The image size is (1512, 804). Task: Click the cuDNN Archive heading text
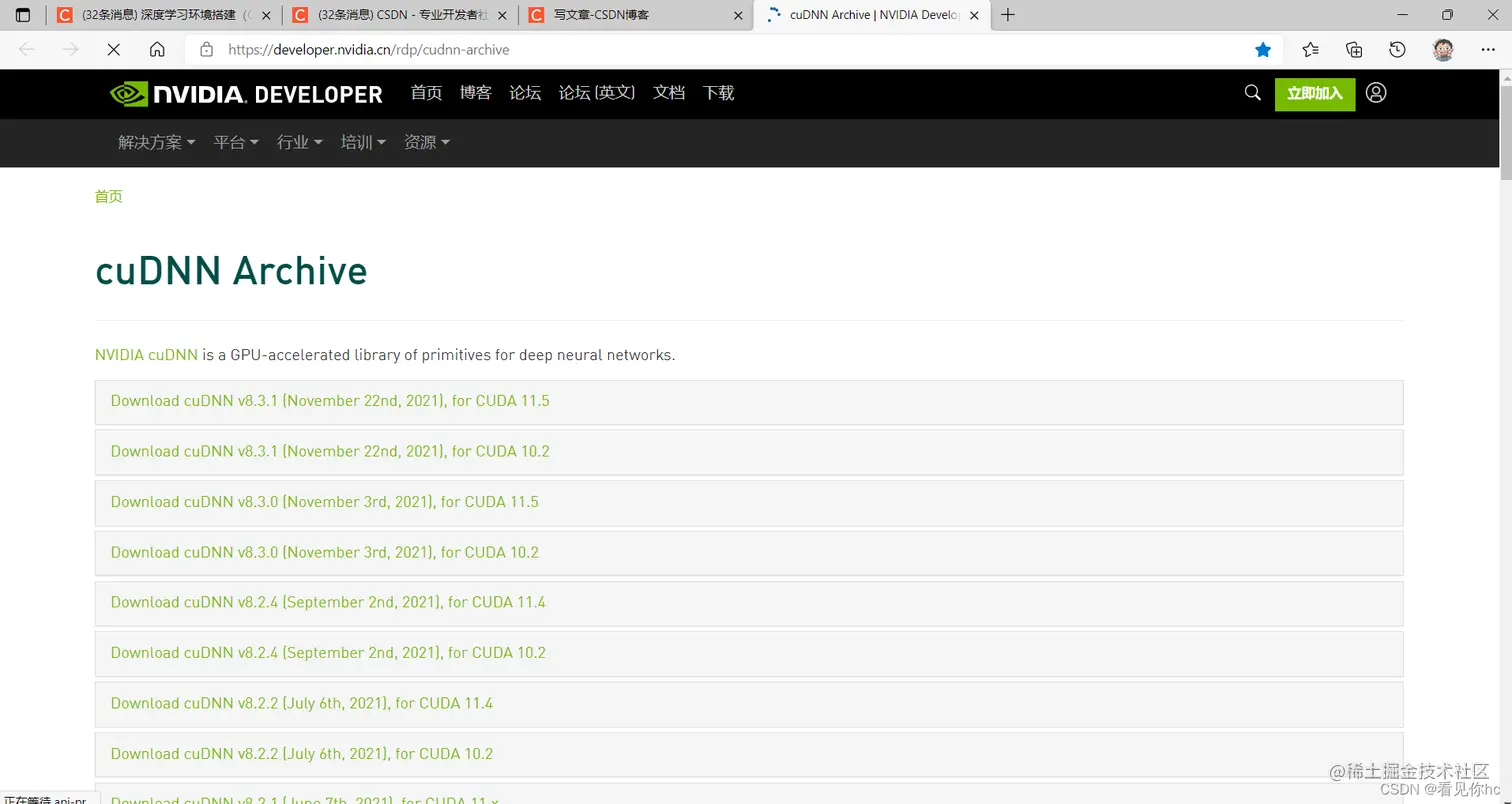(x=231, y=271)
